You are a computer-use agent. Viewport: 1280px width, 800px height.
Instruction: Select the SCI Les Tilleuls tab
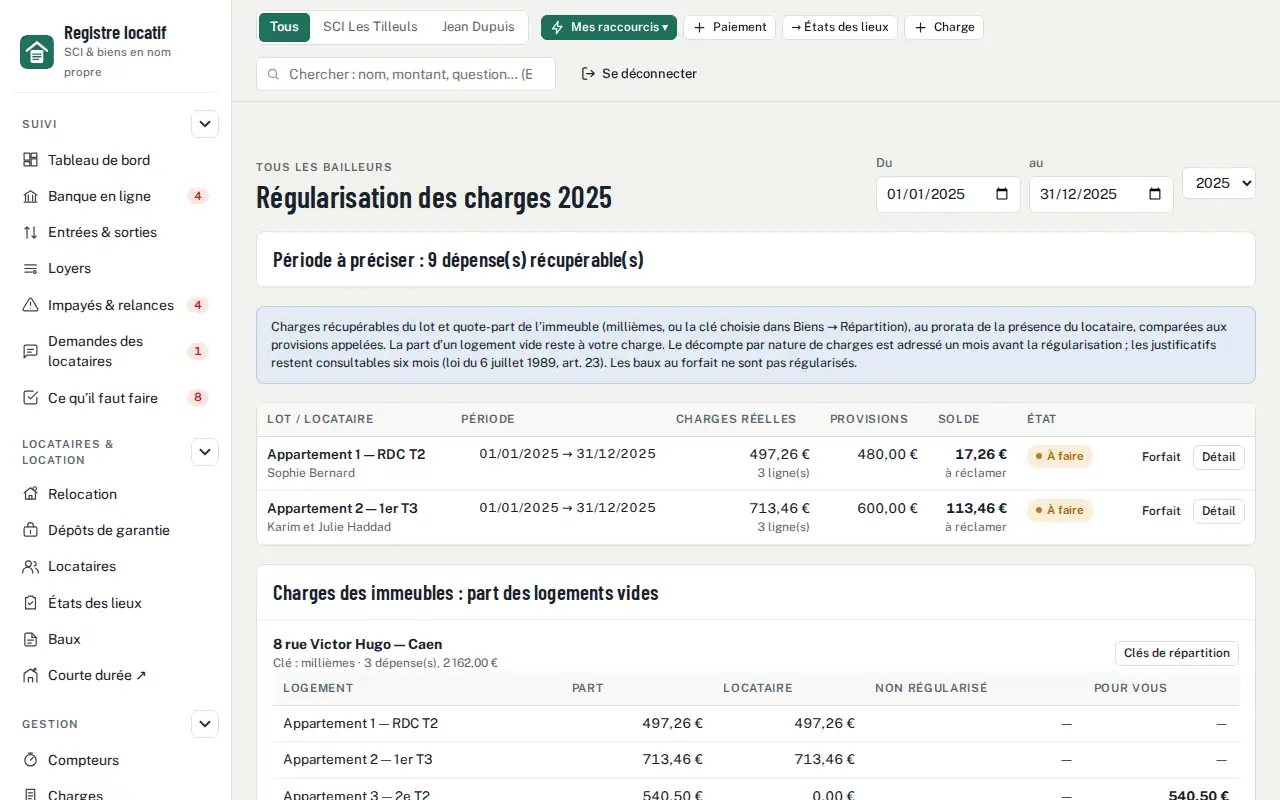click(370, 27)
